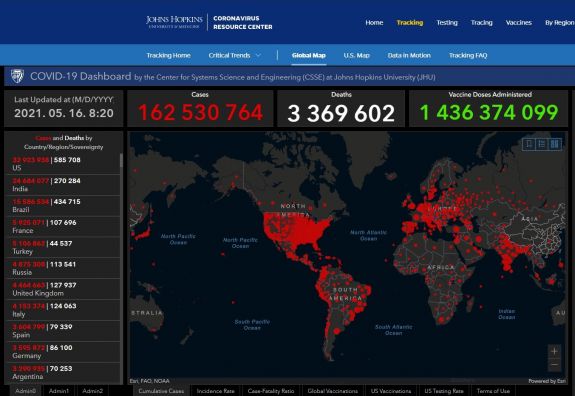Select the Global Map tab
575x396 pixels.
tap(309, 55)
